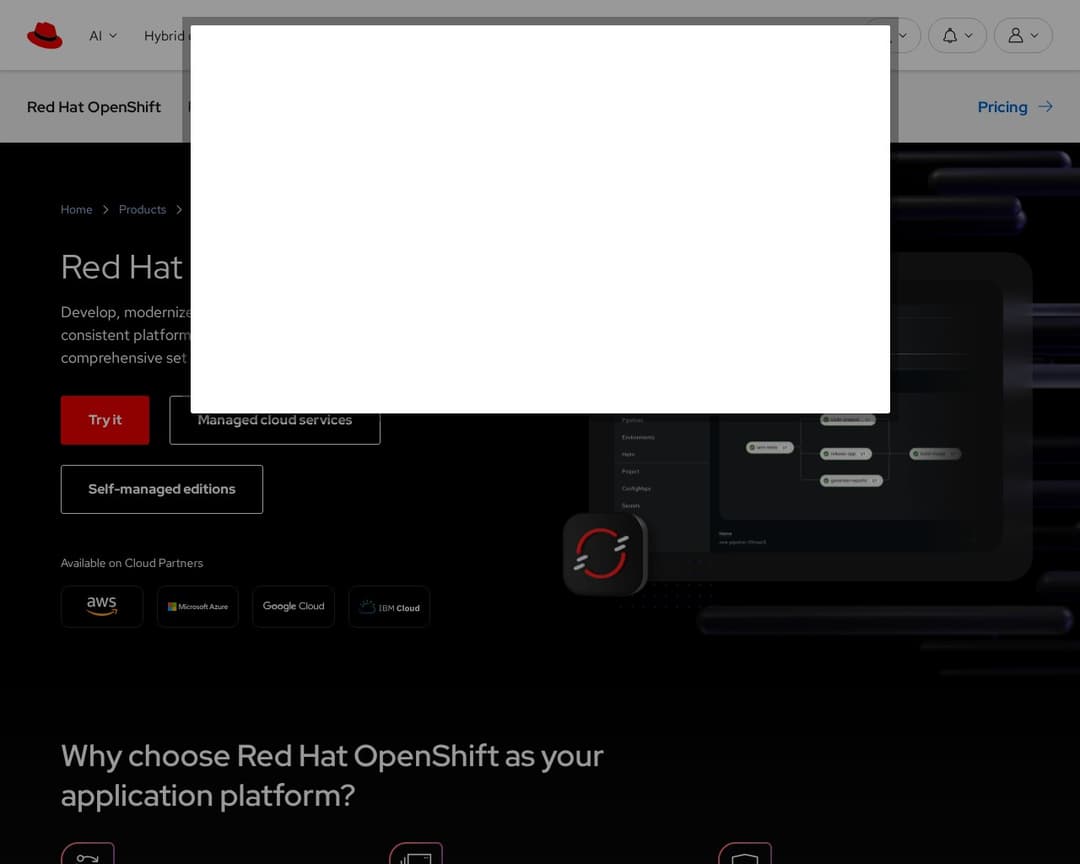Select Red Hat OpenShift in secondary nav
Screen dimensions: 1080x864
click(x=94, y=107)
